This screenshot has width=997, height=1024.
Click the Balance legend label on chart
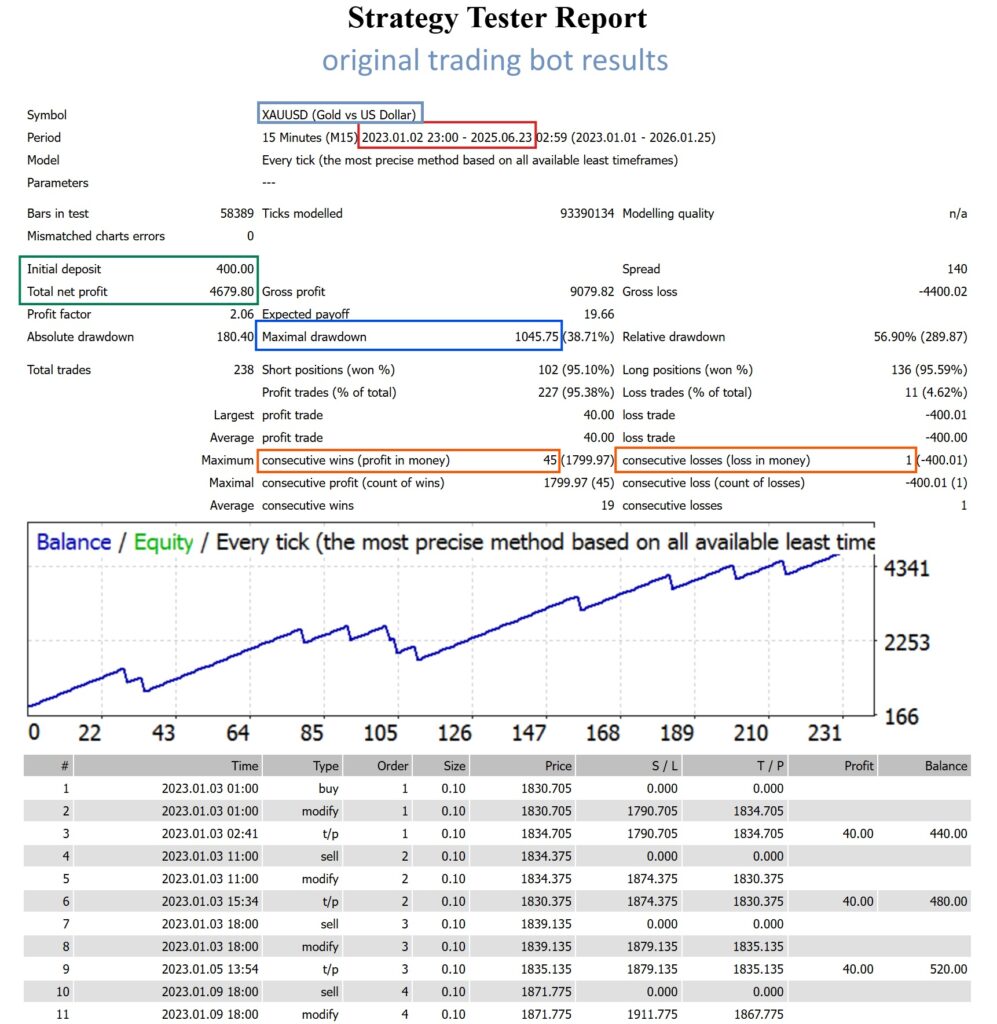pos(73,542)
